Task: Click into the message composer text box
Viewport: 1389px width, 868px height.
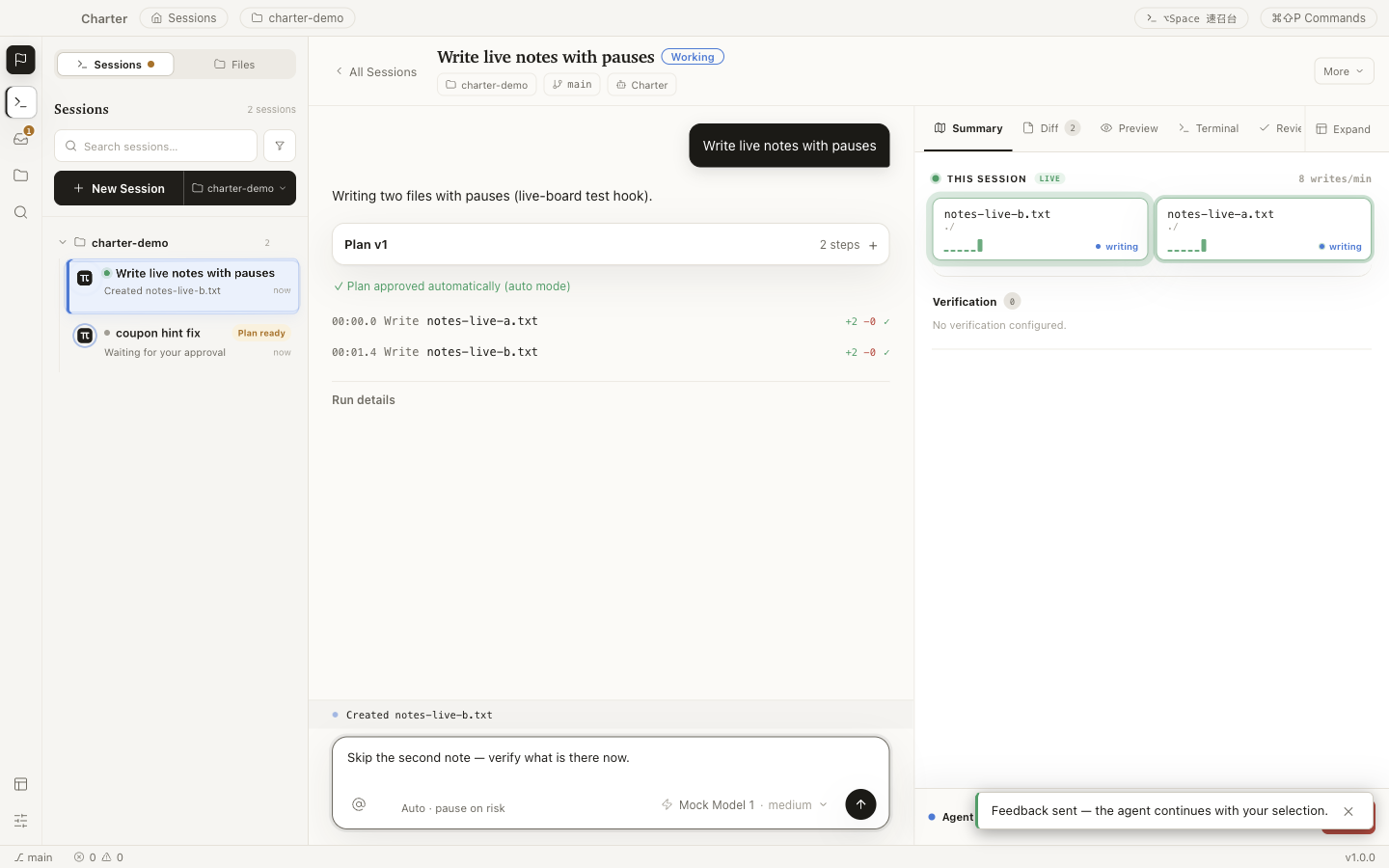Action: click(611, 758)
